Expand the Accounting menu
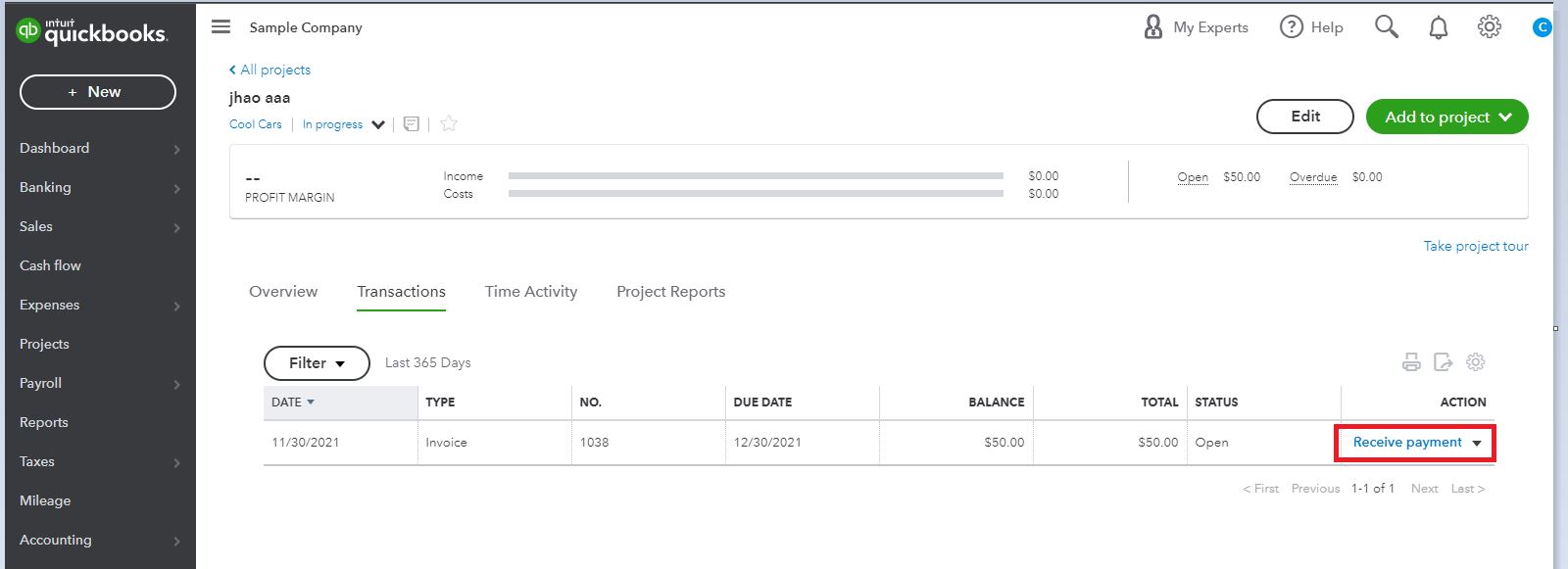This screenshot has height=569, width=1568. coord(98,540)
